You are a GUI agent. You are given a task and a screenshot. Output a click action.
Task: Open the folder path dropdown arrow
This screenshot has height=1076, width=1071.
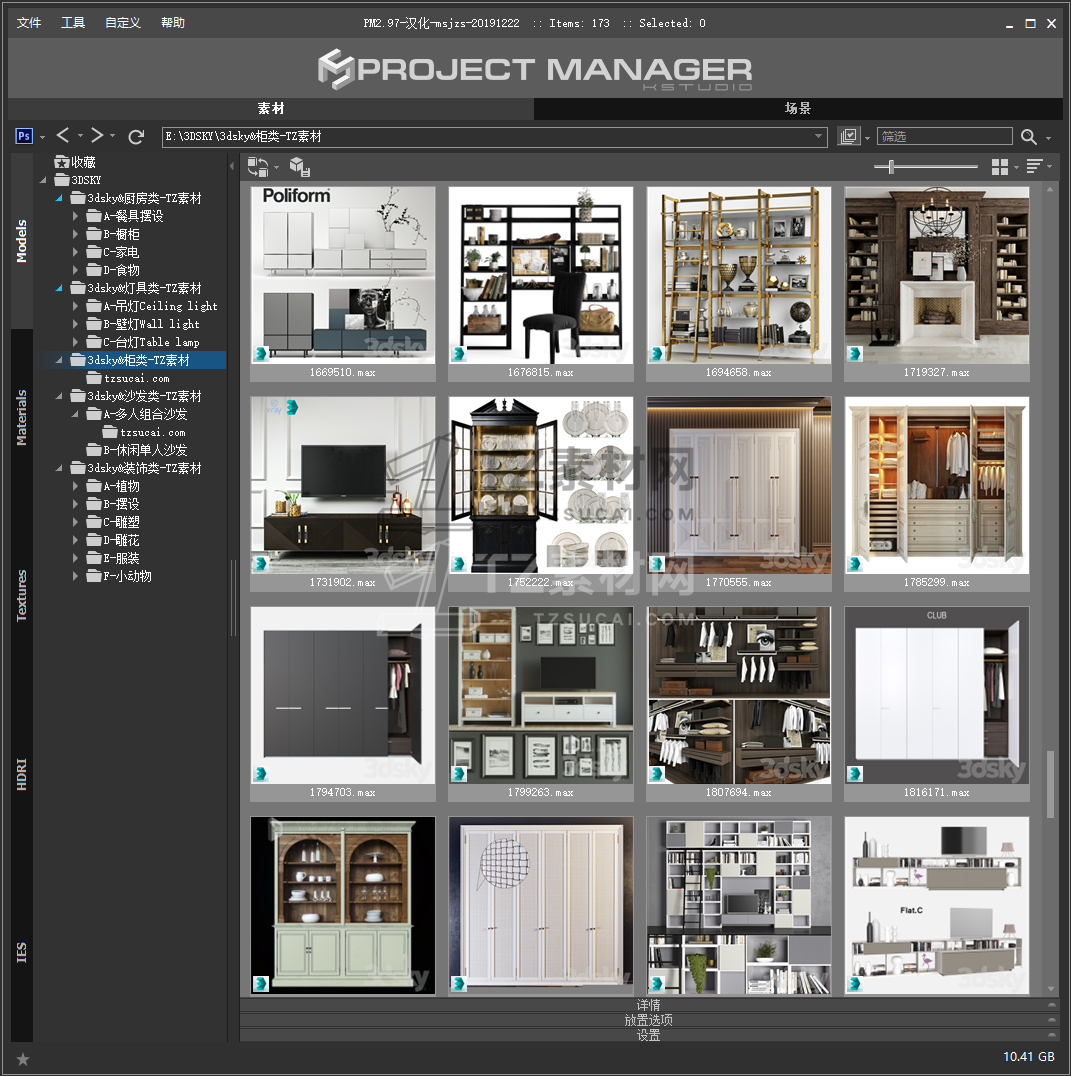pyautogui.click(x=818, y=137)
